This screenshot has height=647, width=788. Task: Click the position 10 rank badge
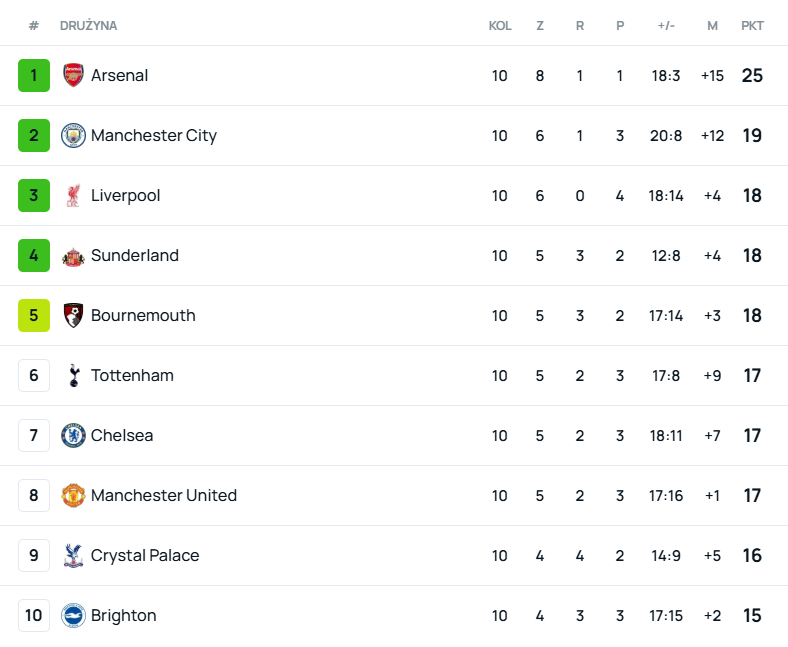point(34,615)
